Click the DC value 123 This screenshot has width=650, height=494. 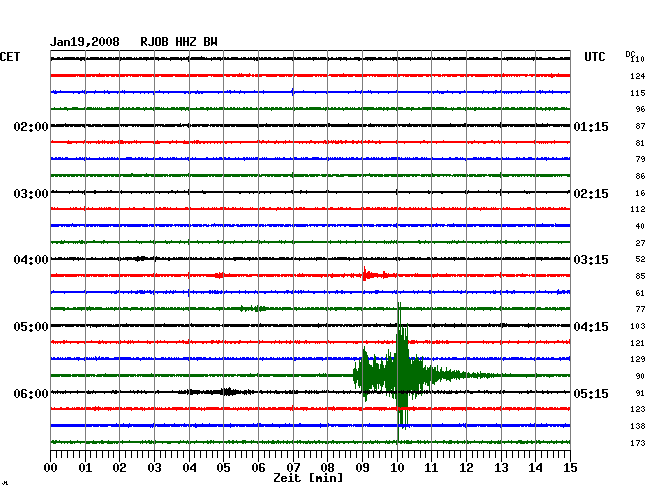point(638,409)
